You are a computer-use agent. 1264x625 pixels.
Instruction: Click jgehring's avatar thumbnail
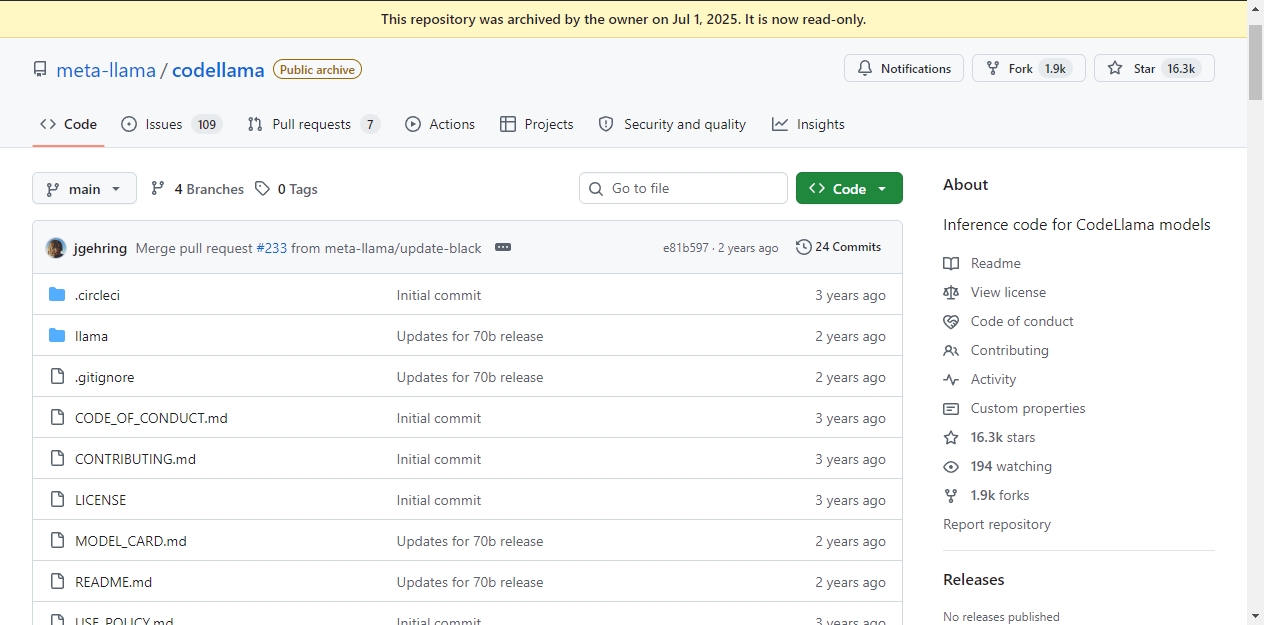56,248
